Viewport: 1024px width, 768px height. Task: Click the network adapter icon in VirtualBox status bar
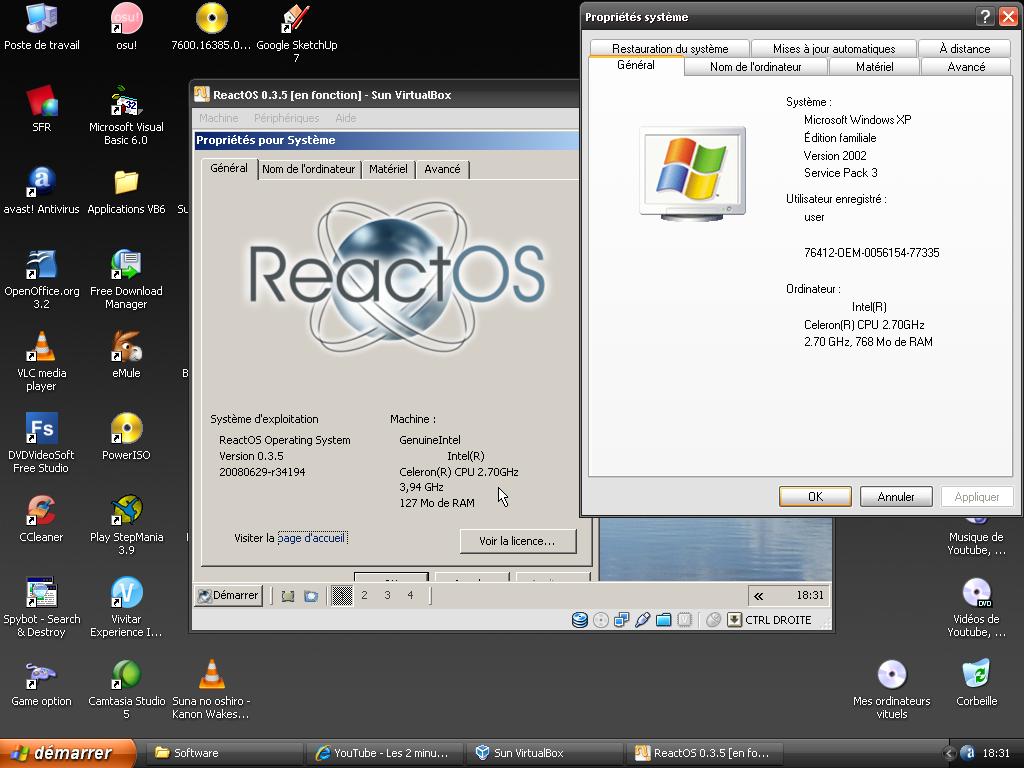[x=621, y=620]
